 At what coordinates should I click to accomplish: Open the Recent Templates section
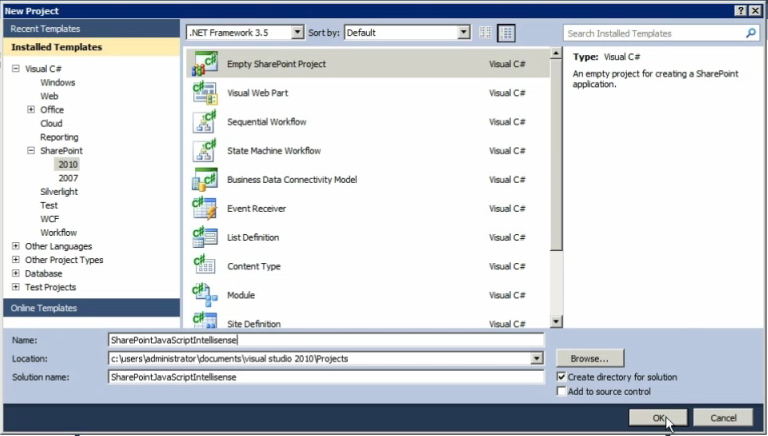tap(92, 28)
